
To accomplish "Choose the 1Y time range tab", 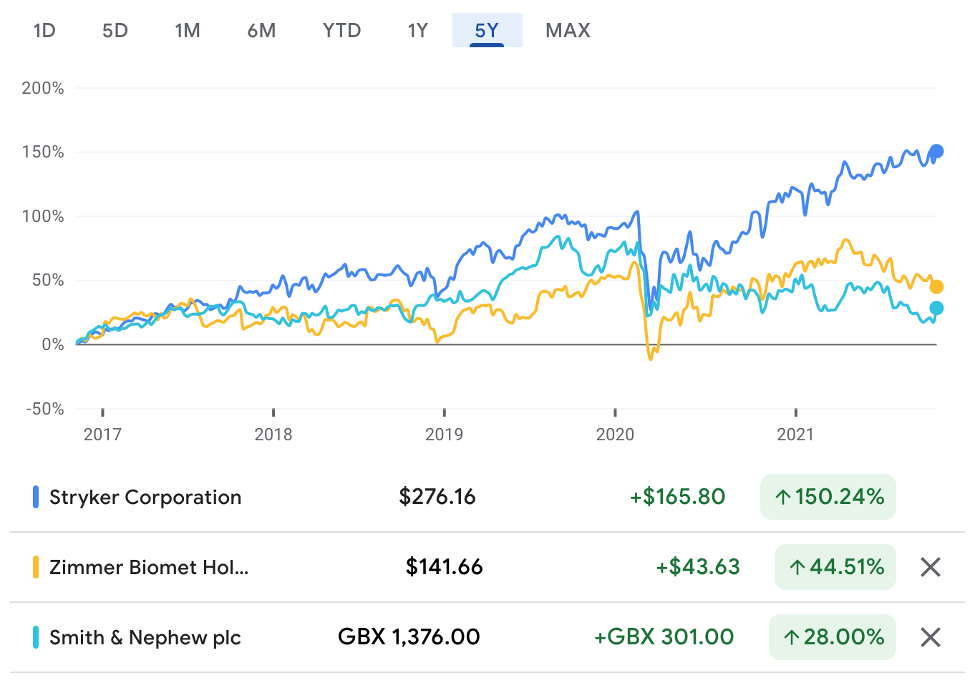I will (x=418, y=30).
